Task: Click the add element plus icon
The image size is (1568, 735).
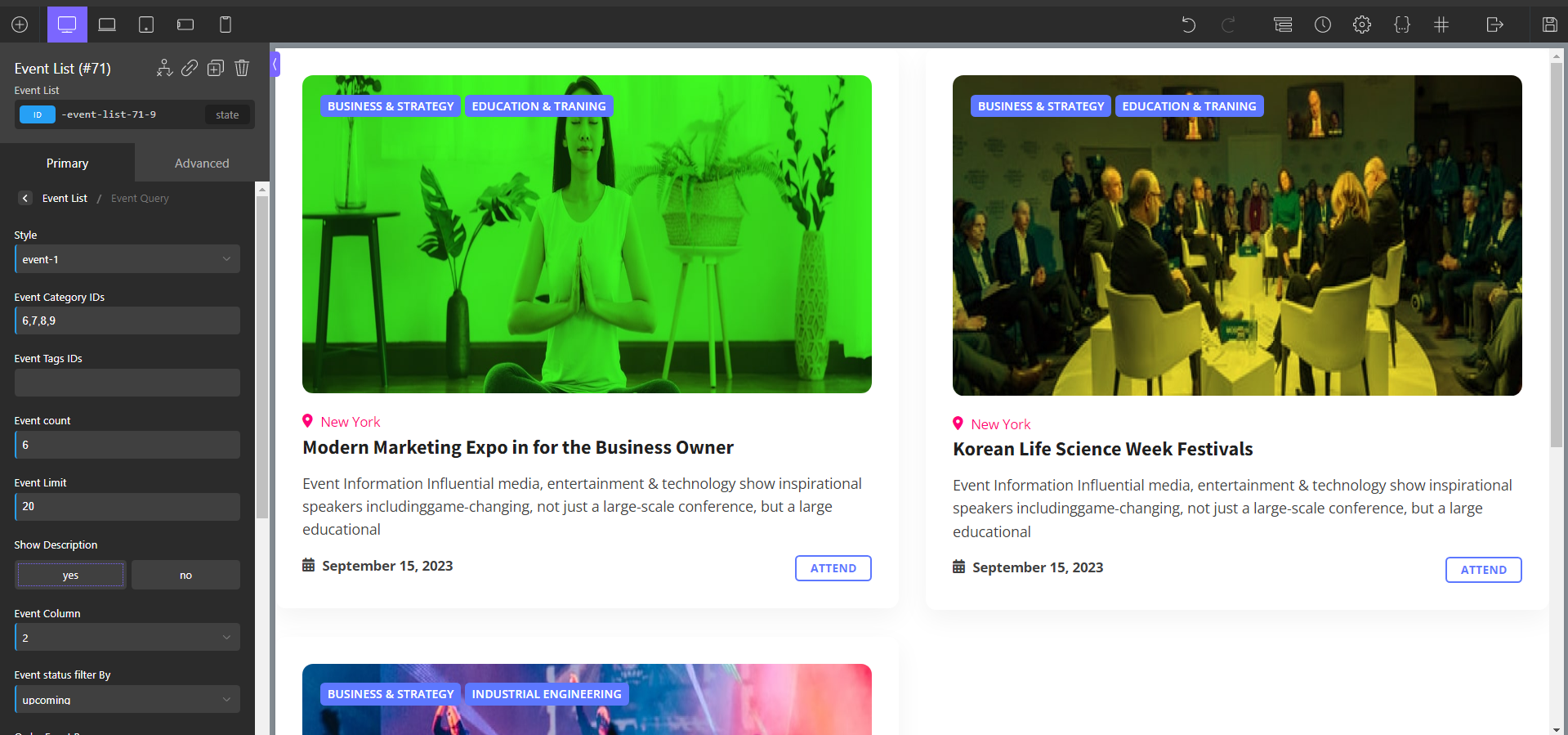Action: [x=20, y=25]
